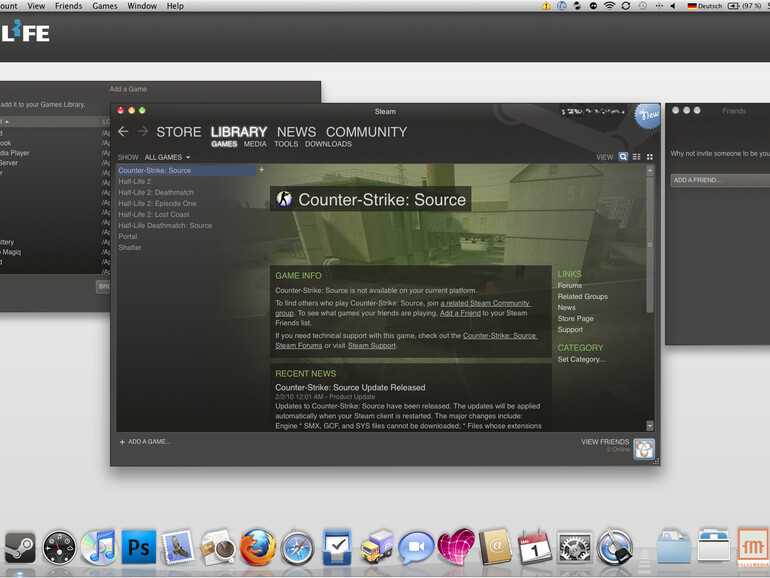Open the Deutsch input language menu

coord(705,6)
